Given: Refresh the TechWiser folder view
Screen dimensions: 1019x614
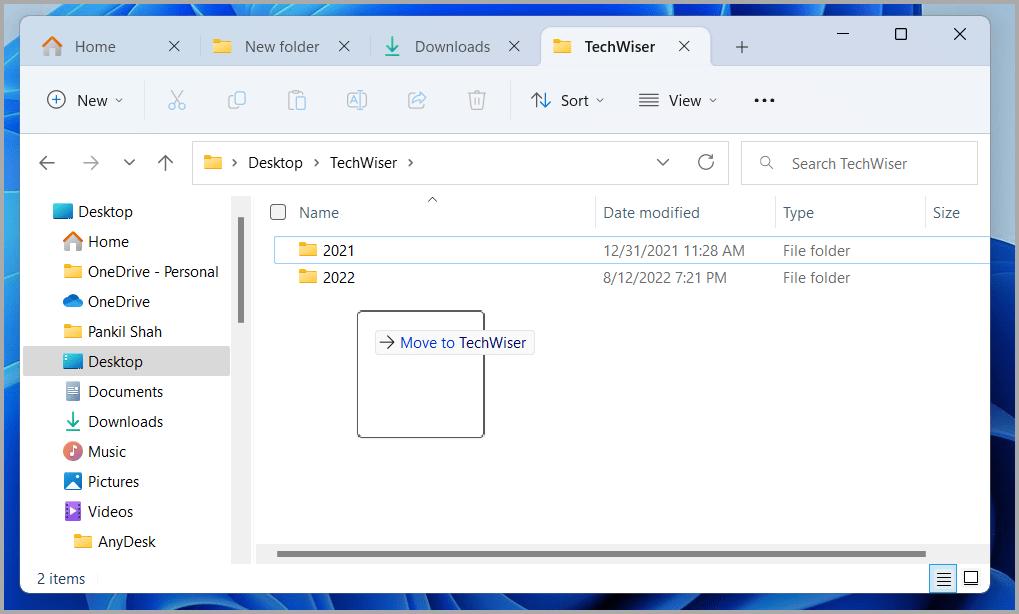Looking at the screenshot, I should pyautogui.click(x=706, y=162).
